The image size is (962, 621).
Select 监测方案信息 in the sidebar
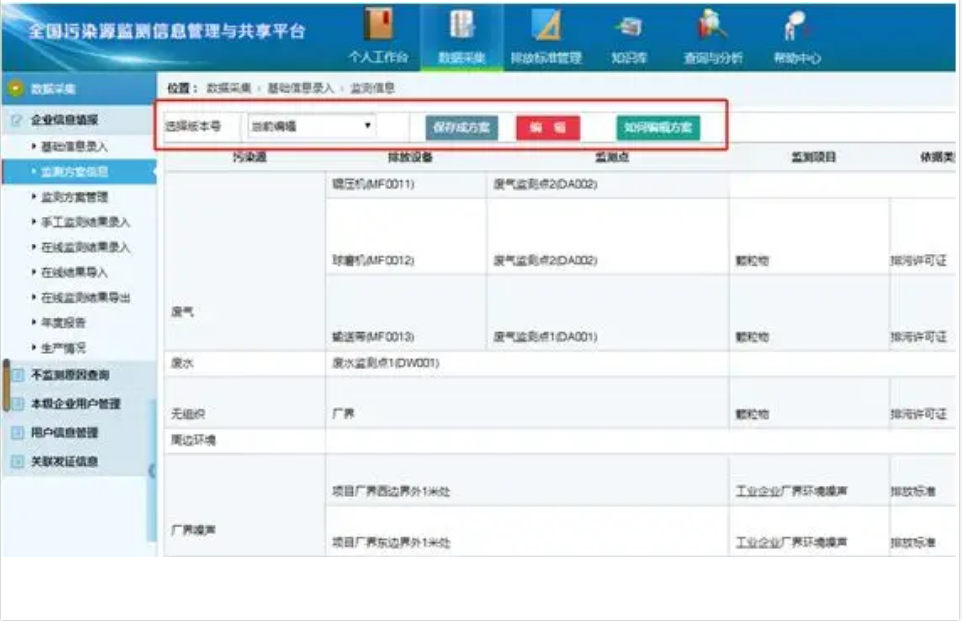coord(75,172)
